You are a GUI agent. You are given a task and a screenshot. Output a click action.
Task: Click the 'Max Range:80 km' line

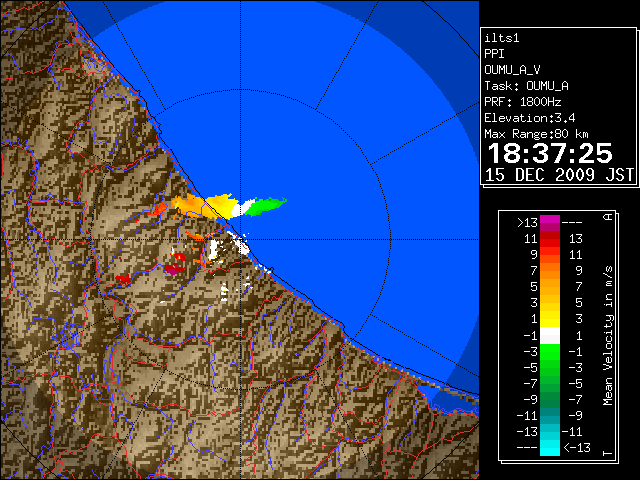(536, 134)
